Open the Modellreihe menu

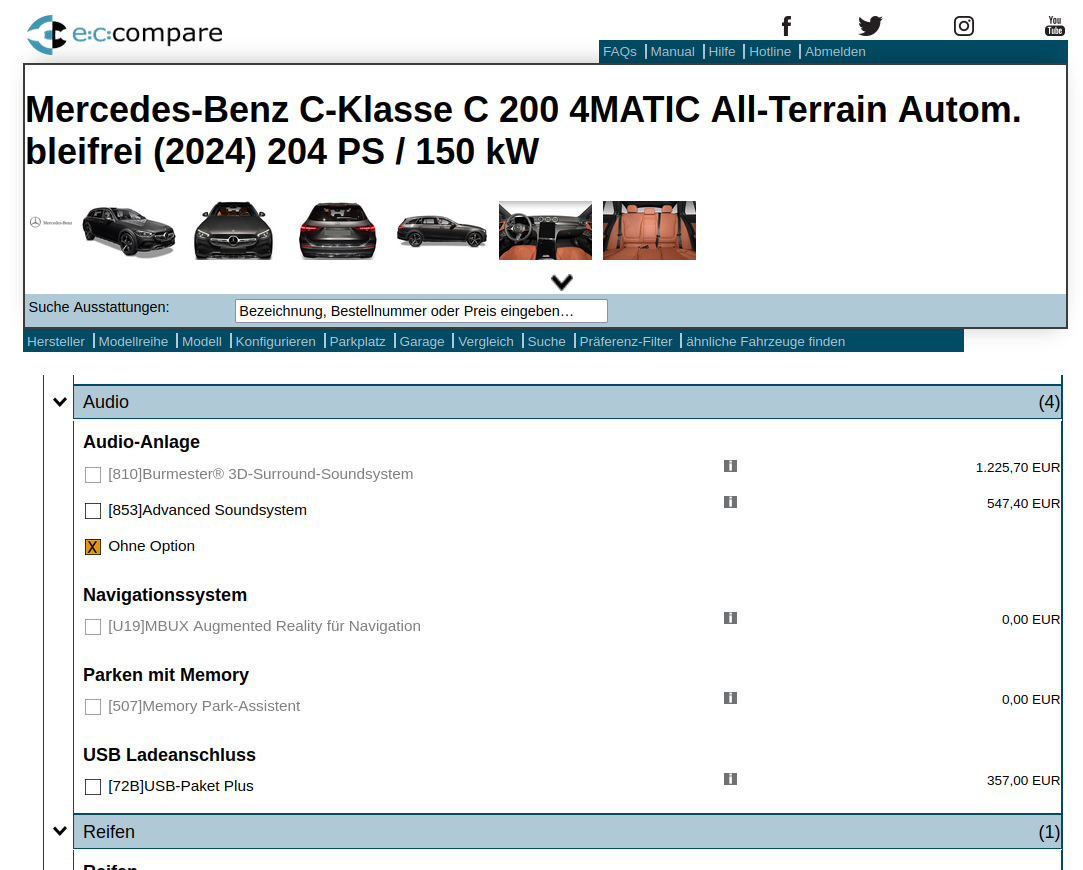tap(133, 342)
